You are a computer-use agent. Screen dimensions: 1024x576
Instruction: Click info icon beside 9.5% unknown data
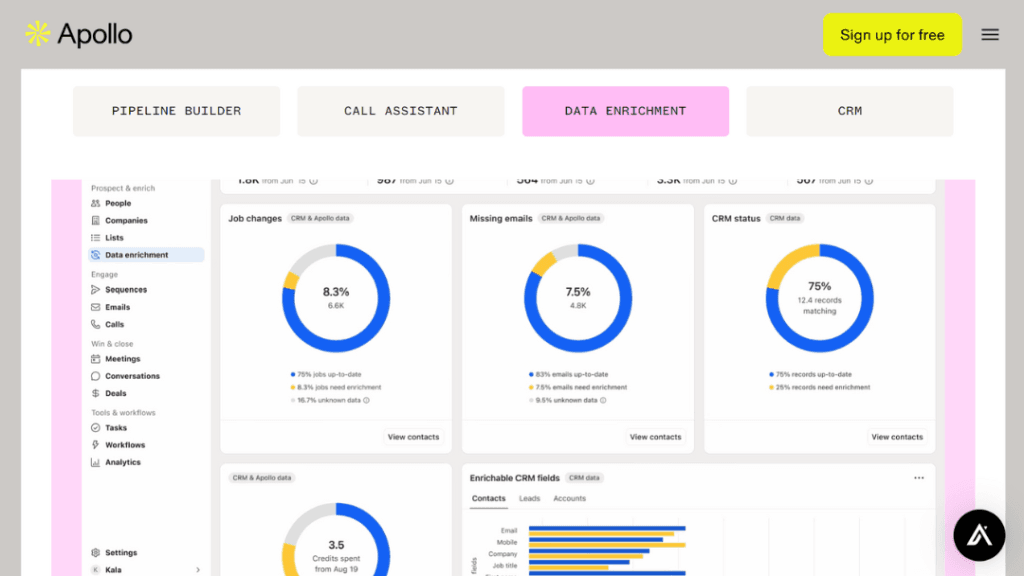603,400
